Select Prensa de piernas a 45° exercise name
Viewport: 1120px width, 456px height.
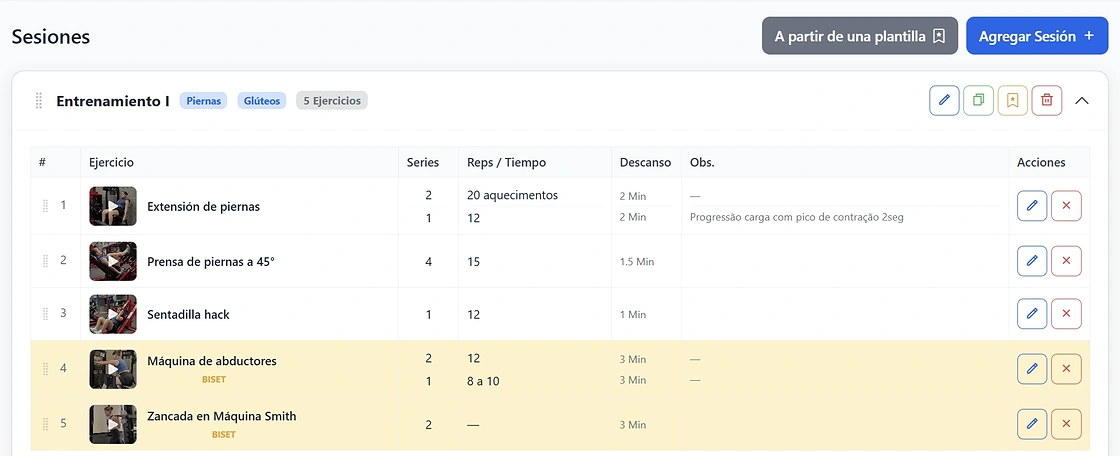211,262
